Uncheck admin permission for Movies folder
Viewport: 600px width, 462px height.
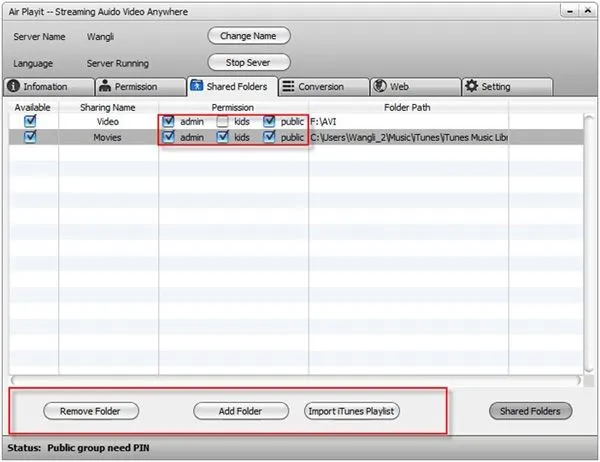(x=169, y=137)
